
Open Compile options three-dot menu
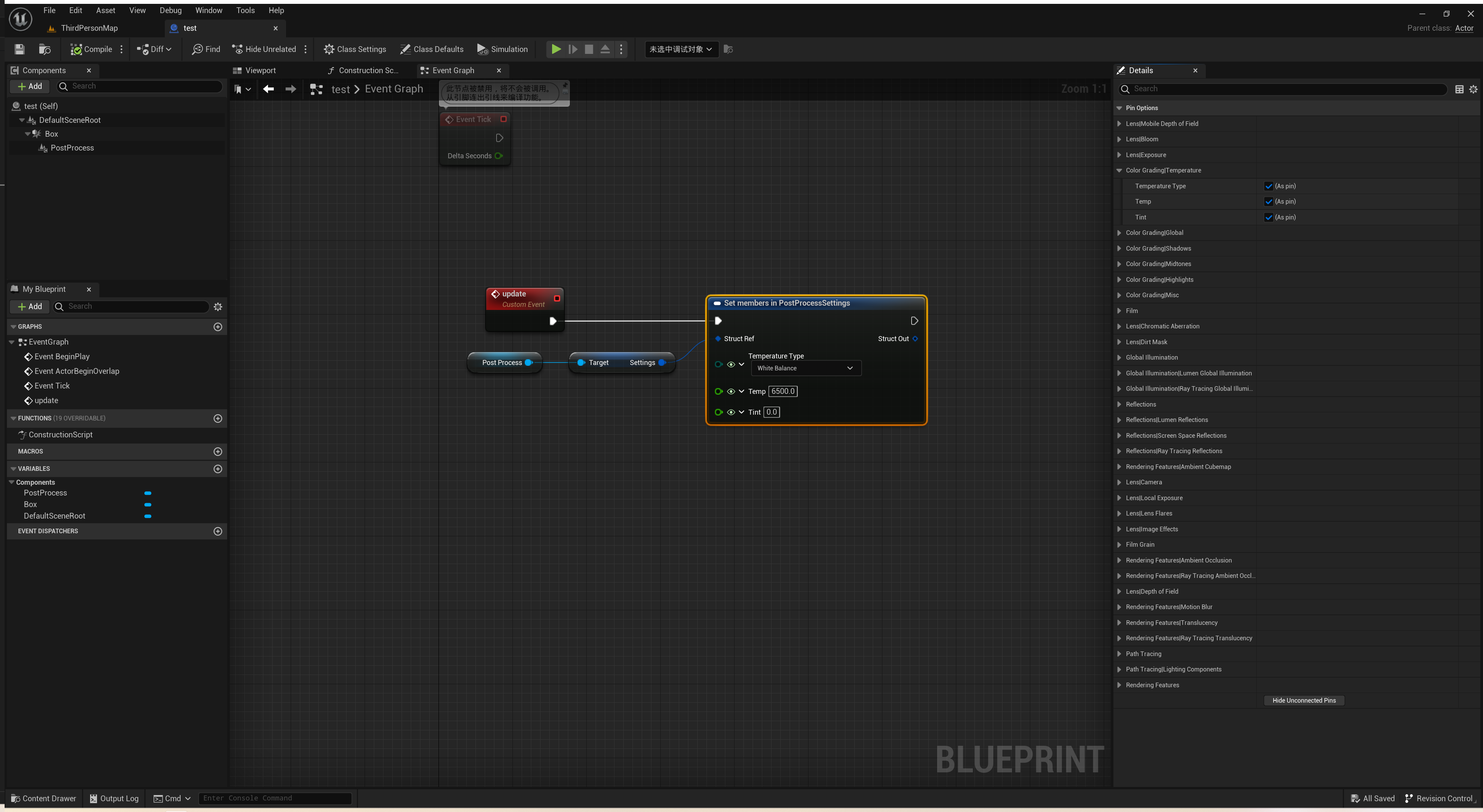[122, 49]
